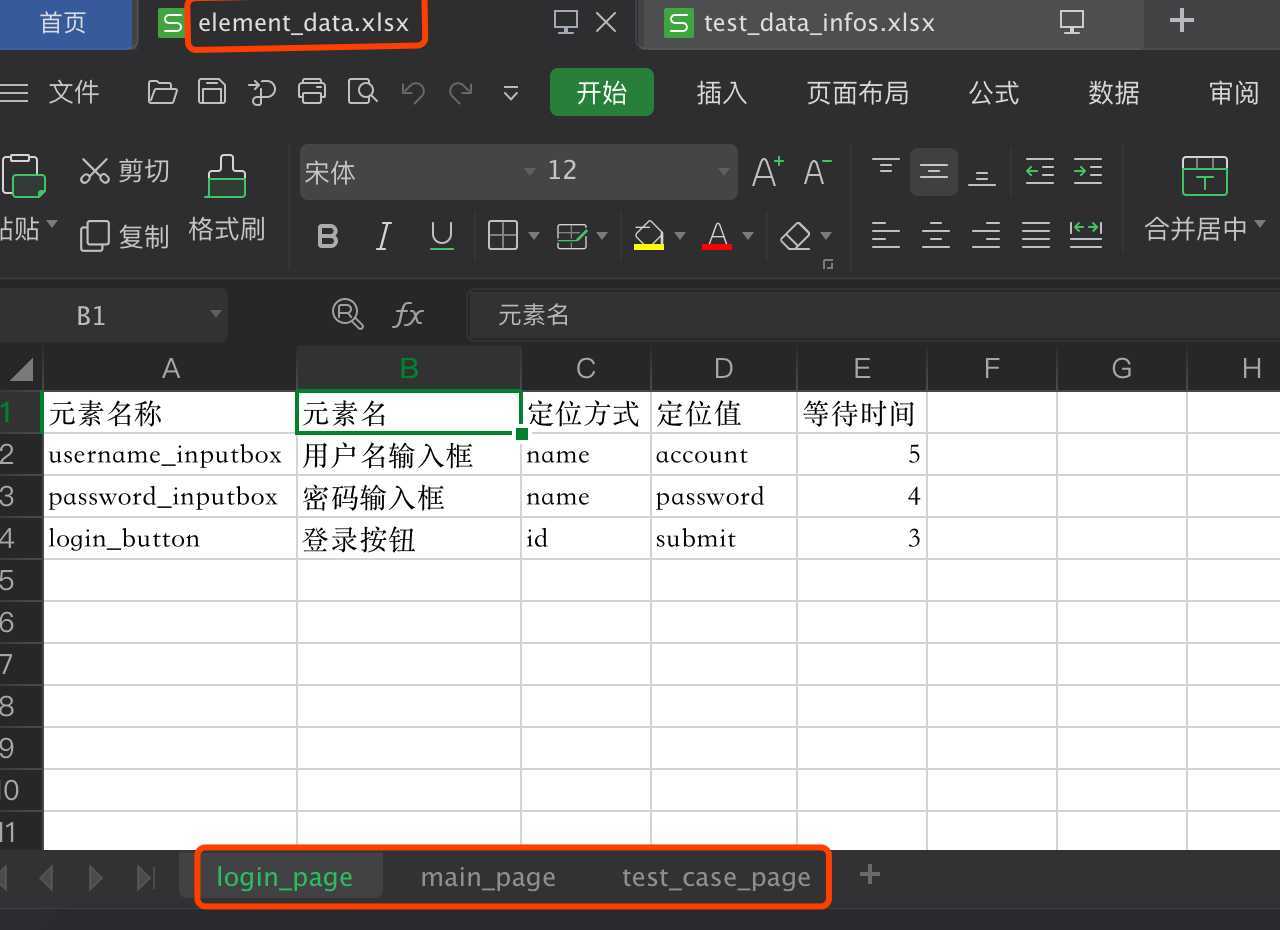Expand the font color dropdown arrow
The height and width of the screenshot is (930, 1280).
coord(748,236)
